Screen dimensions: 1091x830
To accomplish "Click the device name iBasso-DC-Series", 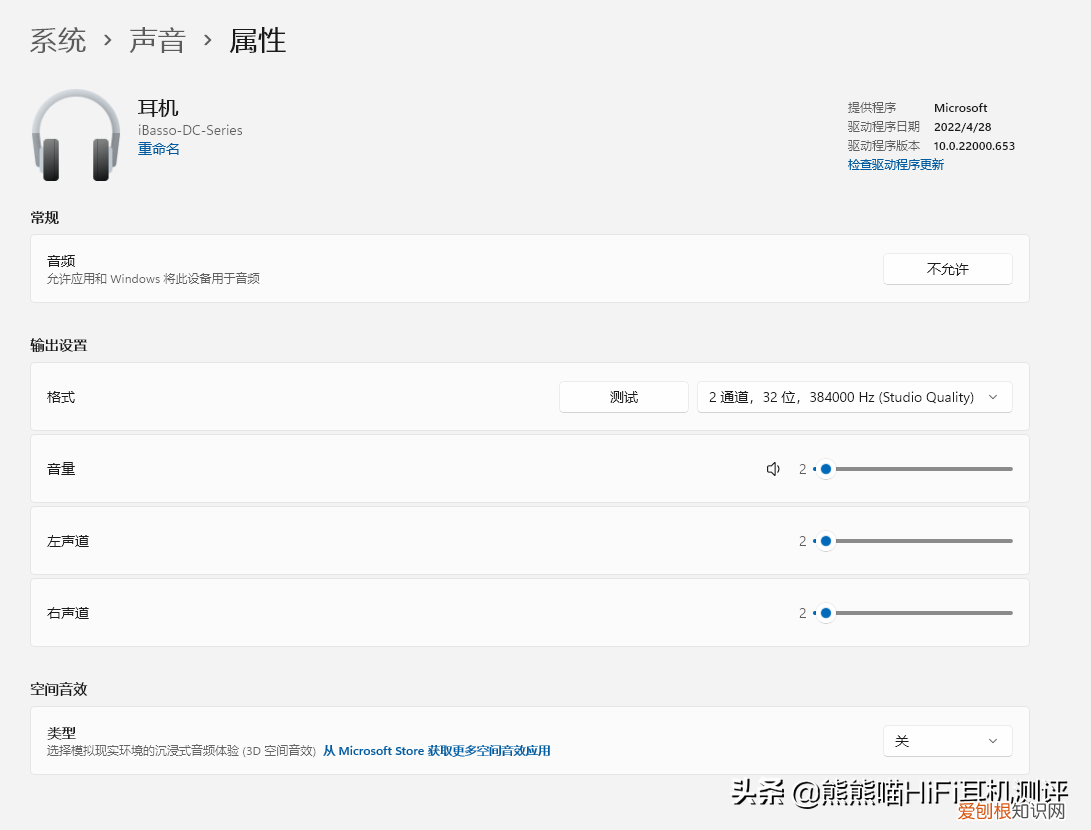I will click(x=190, y=130).
